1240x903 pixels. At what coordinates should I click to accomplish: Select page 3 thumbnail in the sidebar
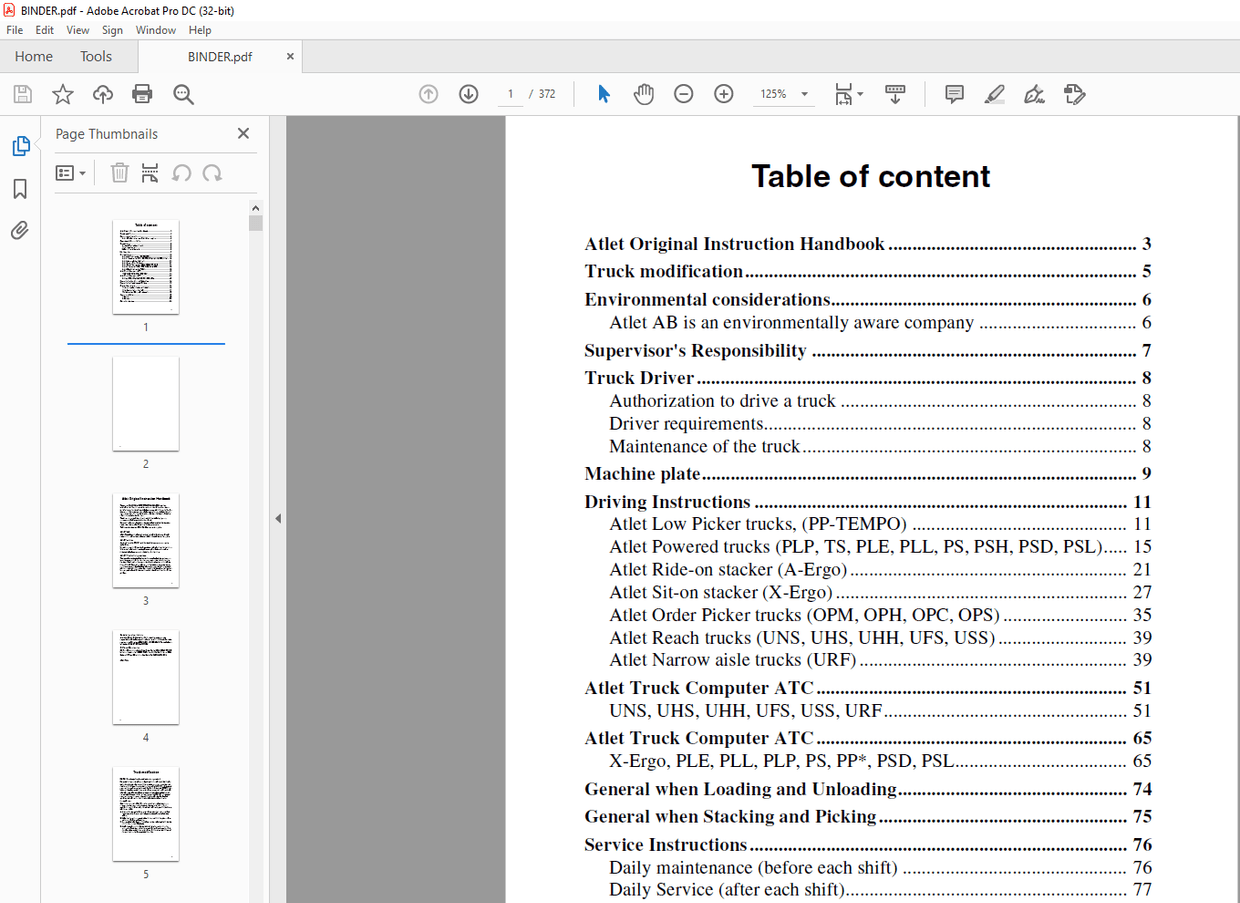click(x=146, y=540)
